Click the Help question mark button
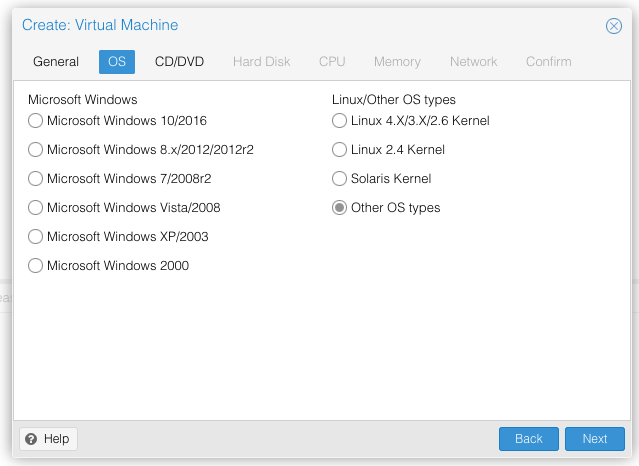Screen dimensions: 639x466 click(48, 439)
